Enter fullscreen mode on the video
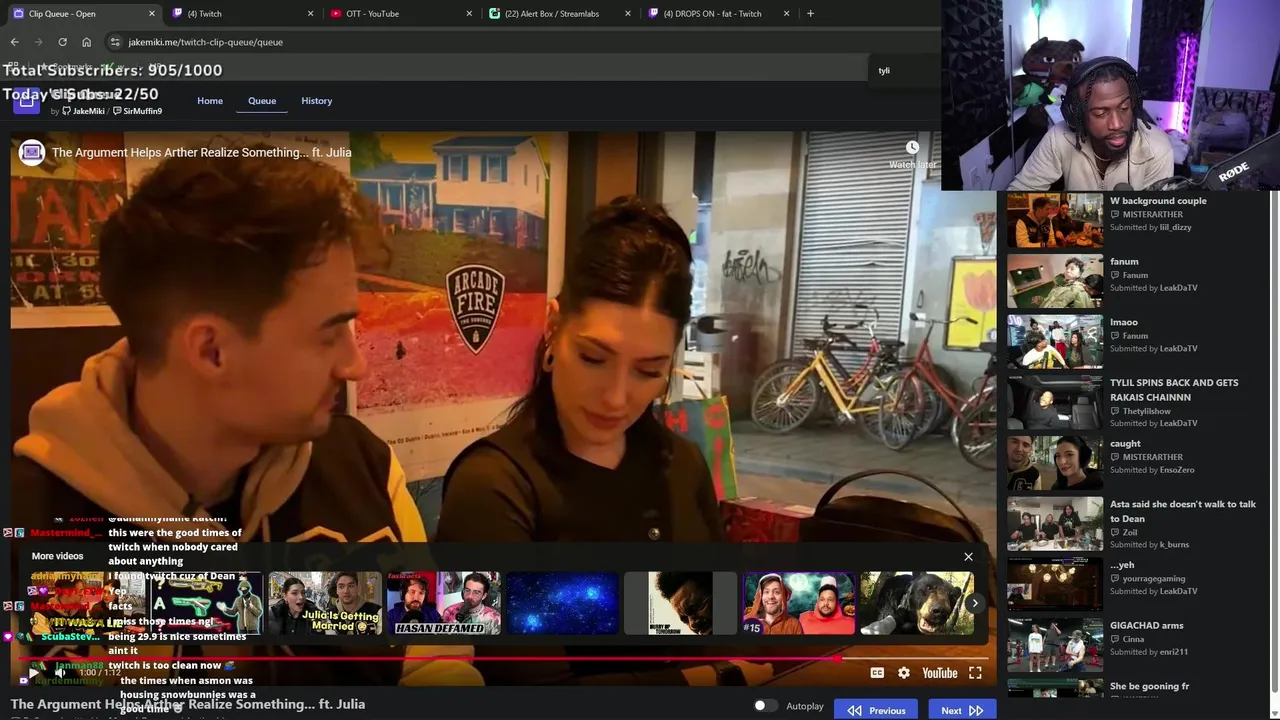Image resolution: width=1280 pixels, height=720 pixels. [975, 673]
